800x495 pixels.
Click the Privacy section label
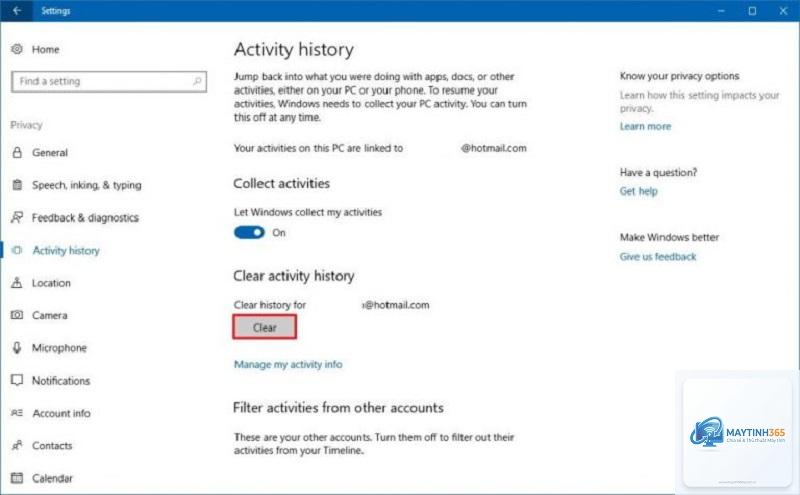26,125
